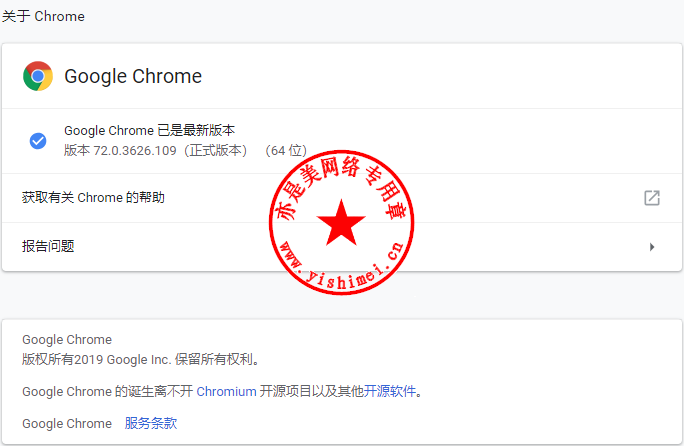This screenshot has width=684, height=446.
Task: Click the large Google Chrome heading
Action: [x=133, y=76]
